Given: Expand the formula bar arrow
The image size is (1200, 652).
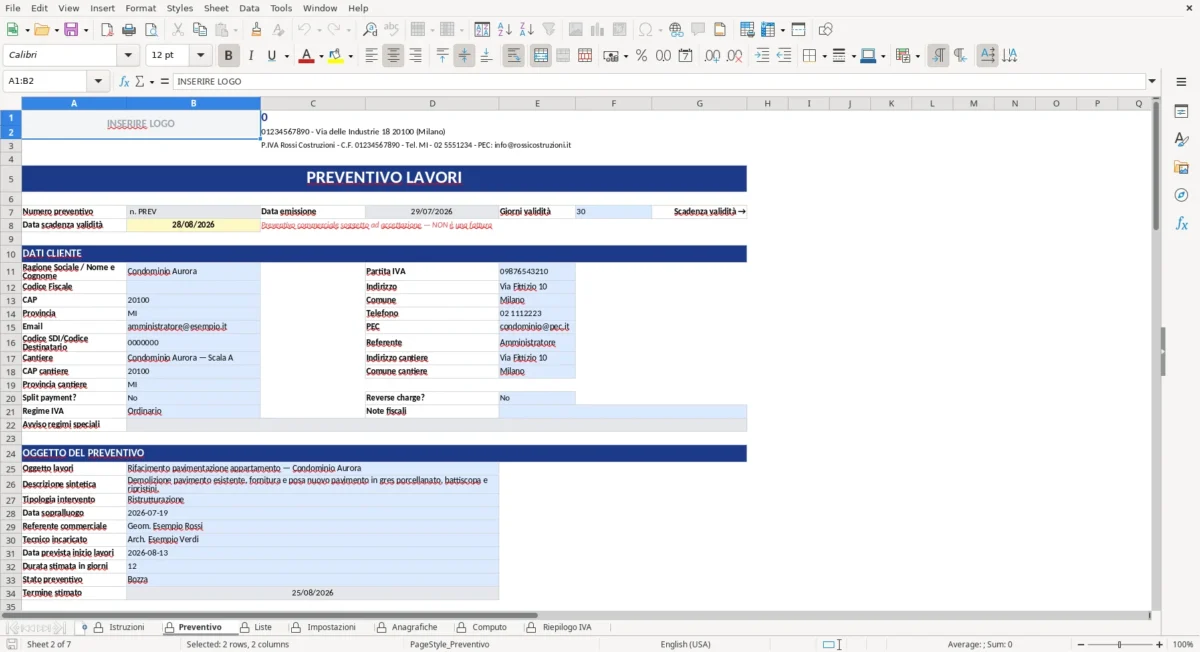Looking at the screenshot, I should pyautogui.click(x=1152, y=81).
